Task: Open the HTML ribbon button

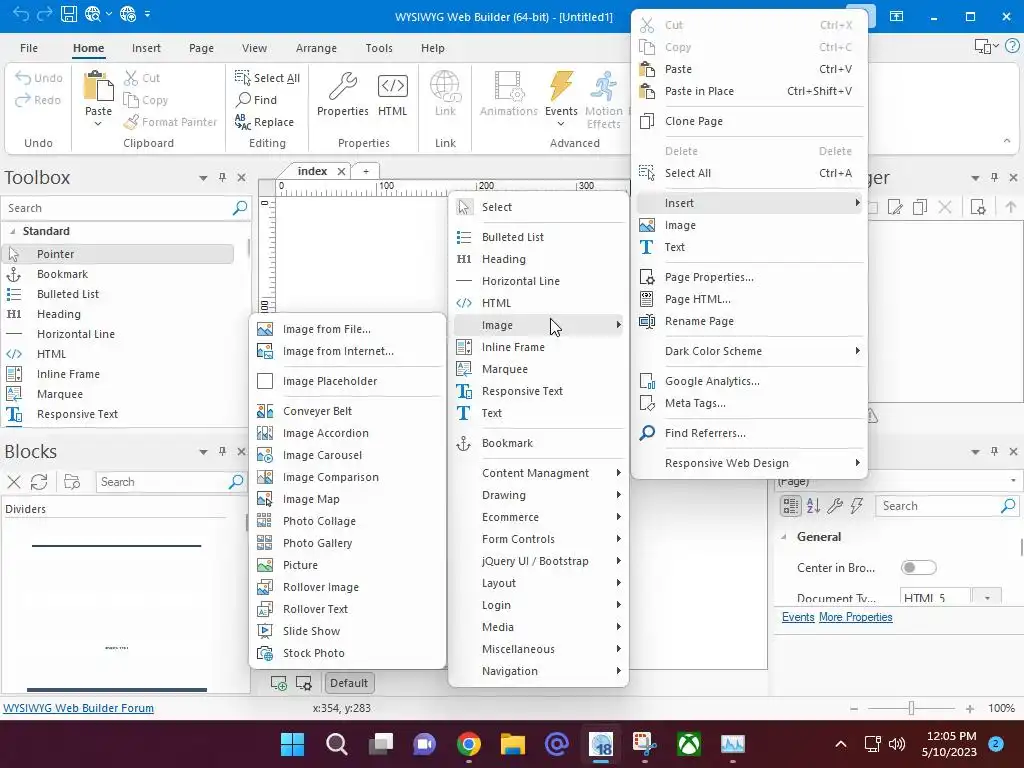Action: 392,95
